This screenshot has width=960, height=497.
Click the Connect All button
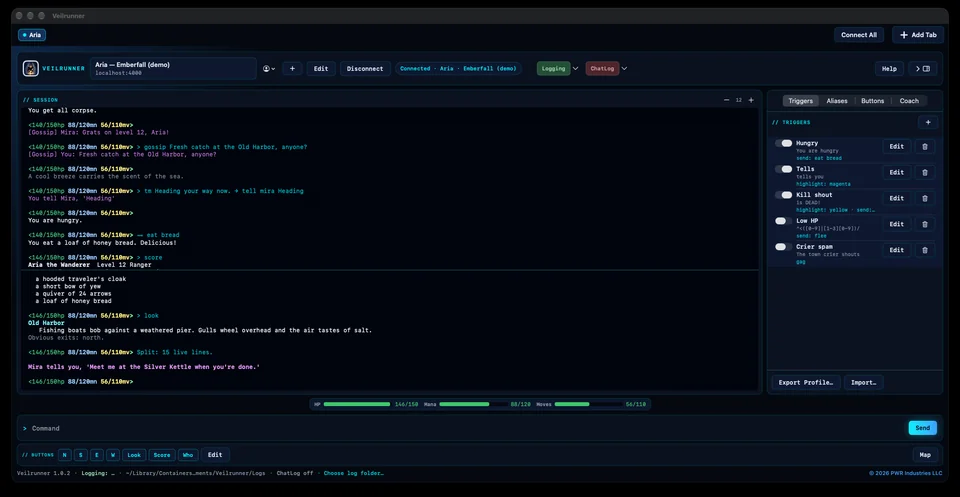point(858,35)
